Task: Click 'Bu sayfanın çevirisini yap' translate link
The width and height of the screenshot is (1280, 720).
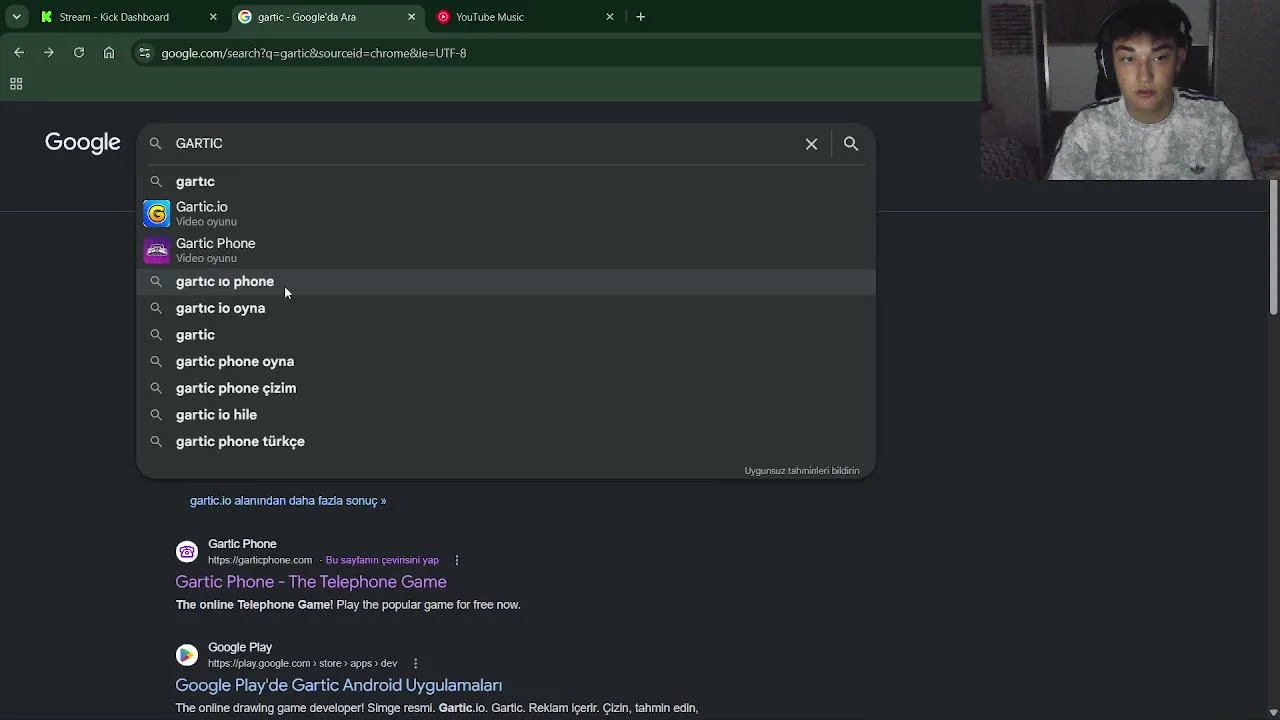Action: point(382,560)
